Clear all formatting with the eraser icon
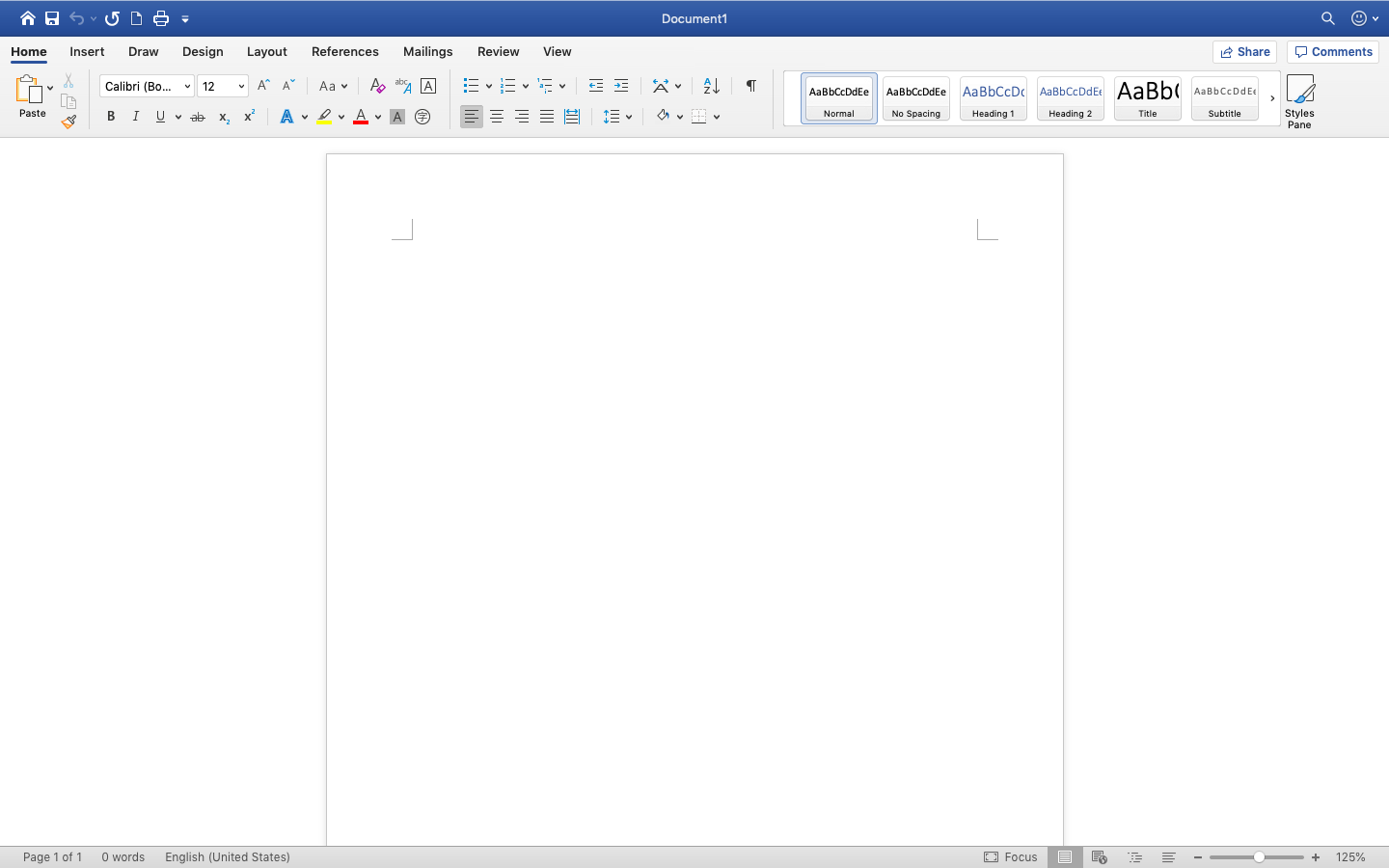Image resolution: width=1389 pixels, height=868 pixels. pos(377,86)
